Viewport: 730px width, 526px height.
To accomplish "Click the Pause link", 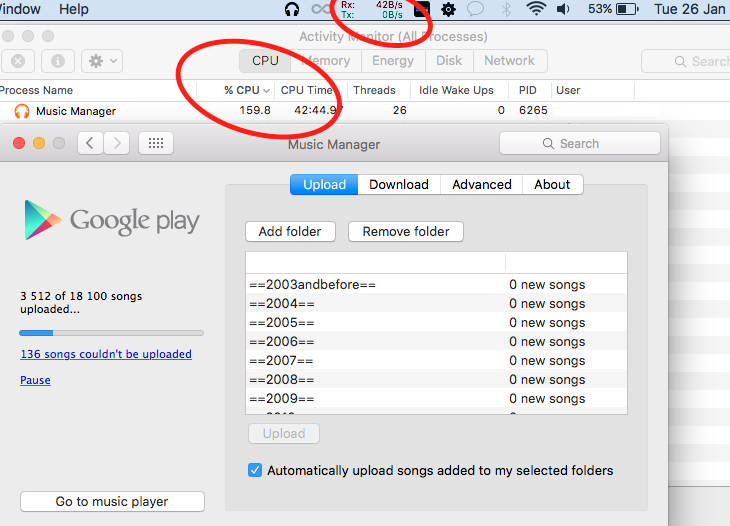I will (x=35, y=380).
